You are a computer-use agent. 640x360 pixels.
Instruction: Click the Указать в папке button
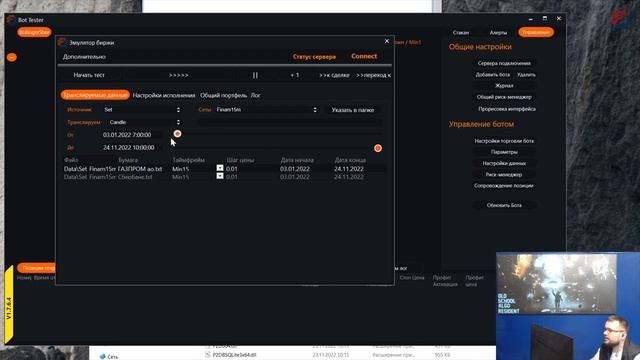[353, 110]
